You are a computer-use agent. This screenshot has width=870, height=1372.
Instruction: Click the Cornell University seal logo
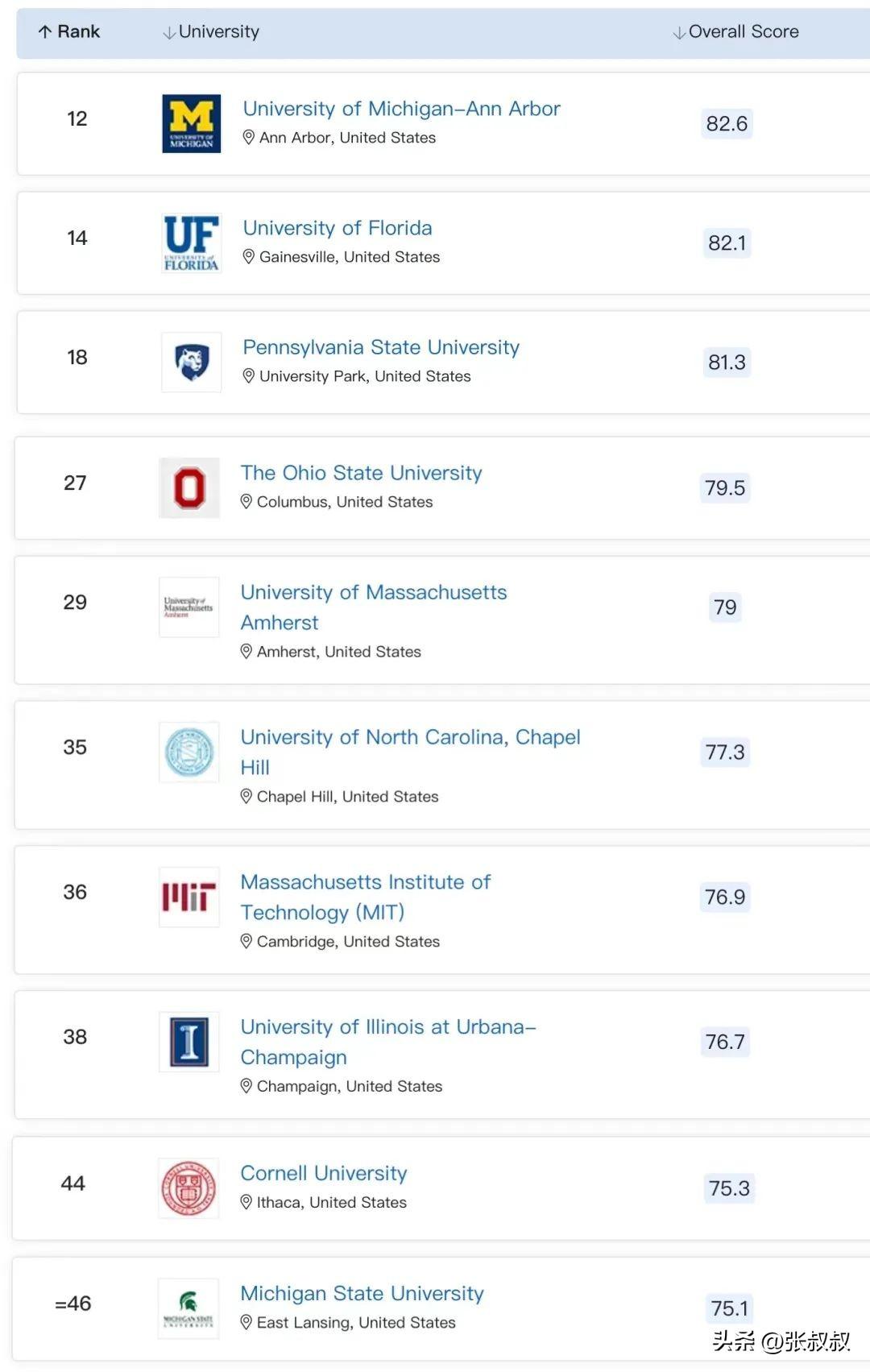click(x=189, y=1188)
